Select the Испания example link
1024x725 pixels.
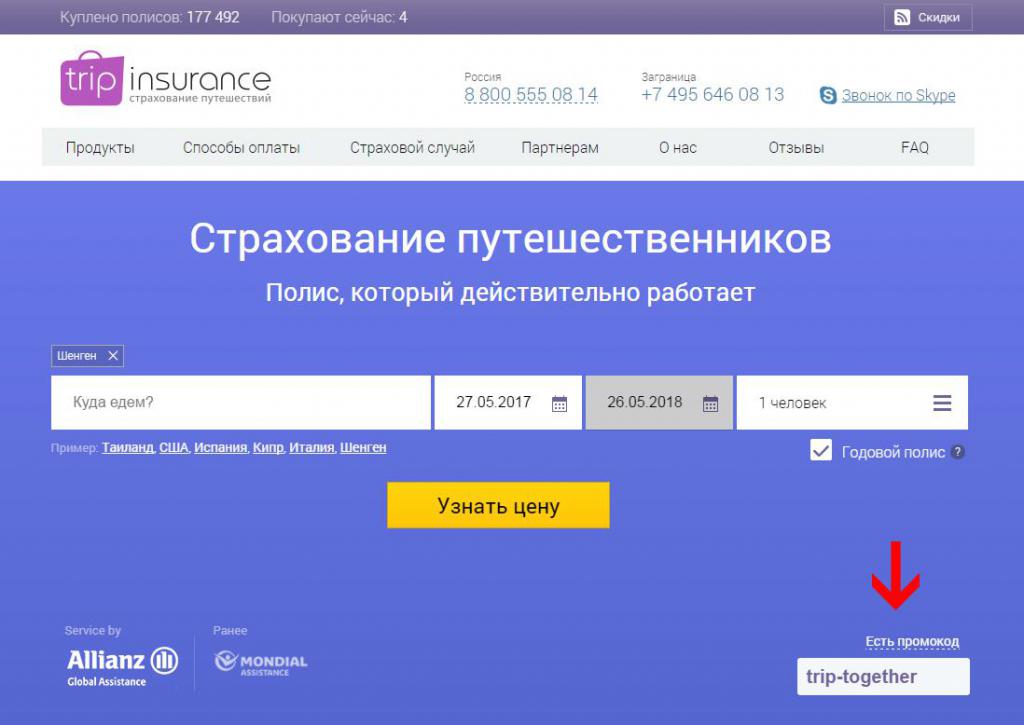pyautogui.click(x=220, y=447)
